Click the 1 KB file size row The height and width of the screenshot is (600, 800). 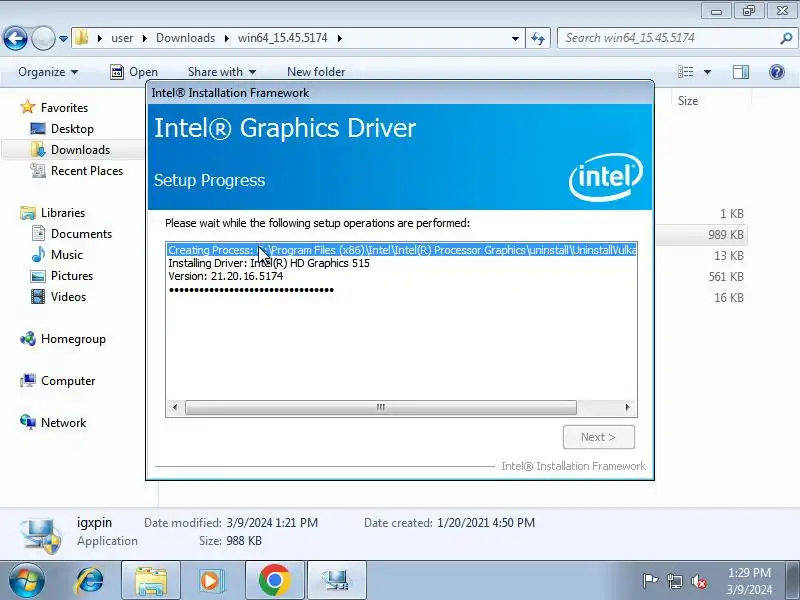click(x=732, y=214)
